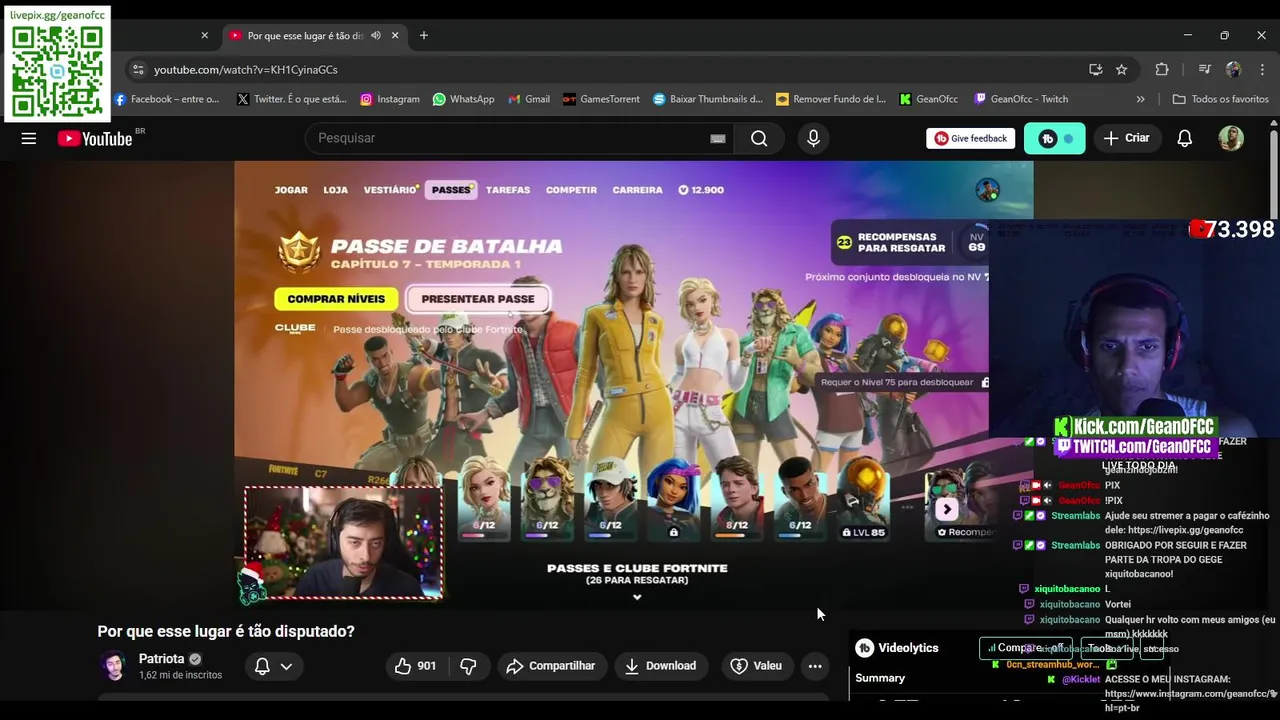The height and width of the screenshot is (720, 1280).
Task: Bookmark this page with the star
Action: (x=1121, y=70)
